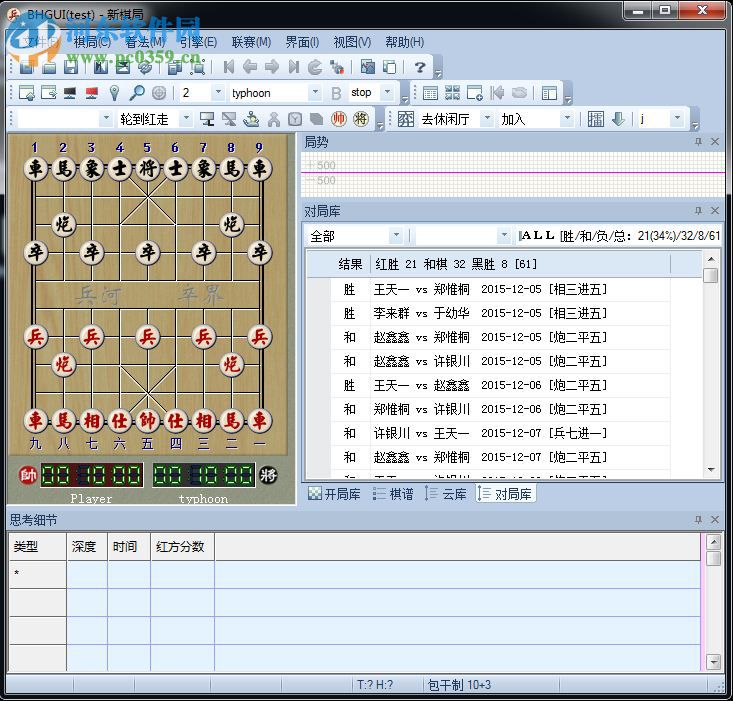
Task: Close the 局势 panel
Action: (x=715, y=142)
